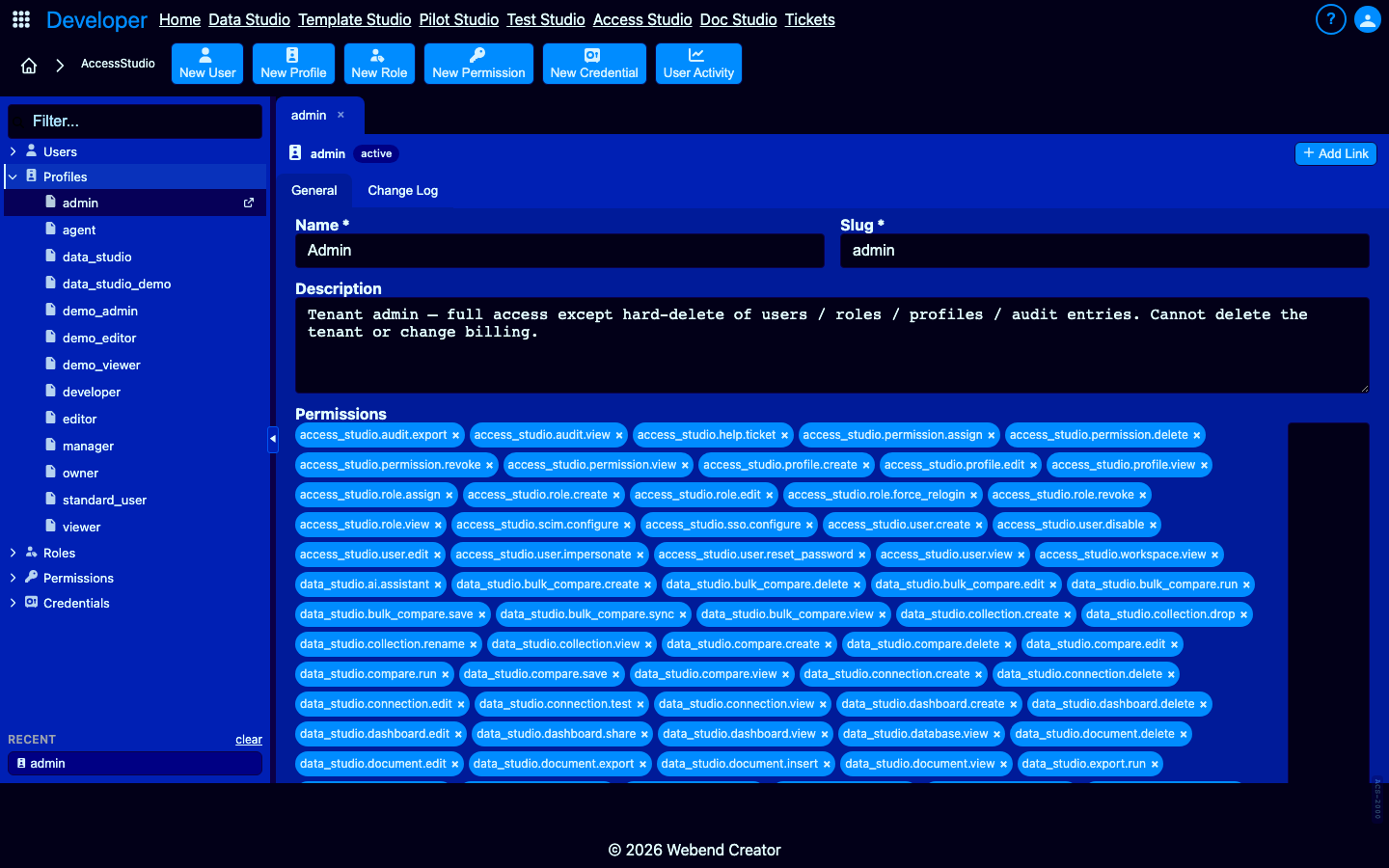Click the New Permission key button
The height and width of the screenshot is (868, 1389).
tap(478, 64)
